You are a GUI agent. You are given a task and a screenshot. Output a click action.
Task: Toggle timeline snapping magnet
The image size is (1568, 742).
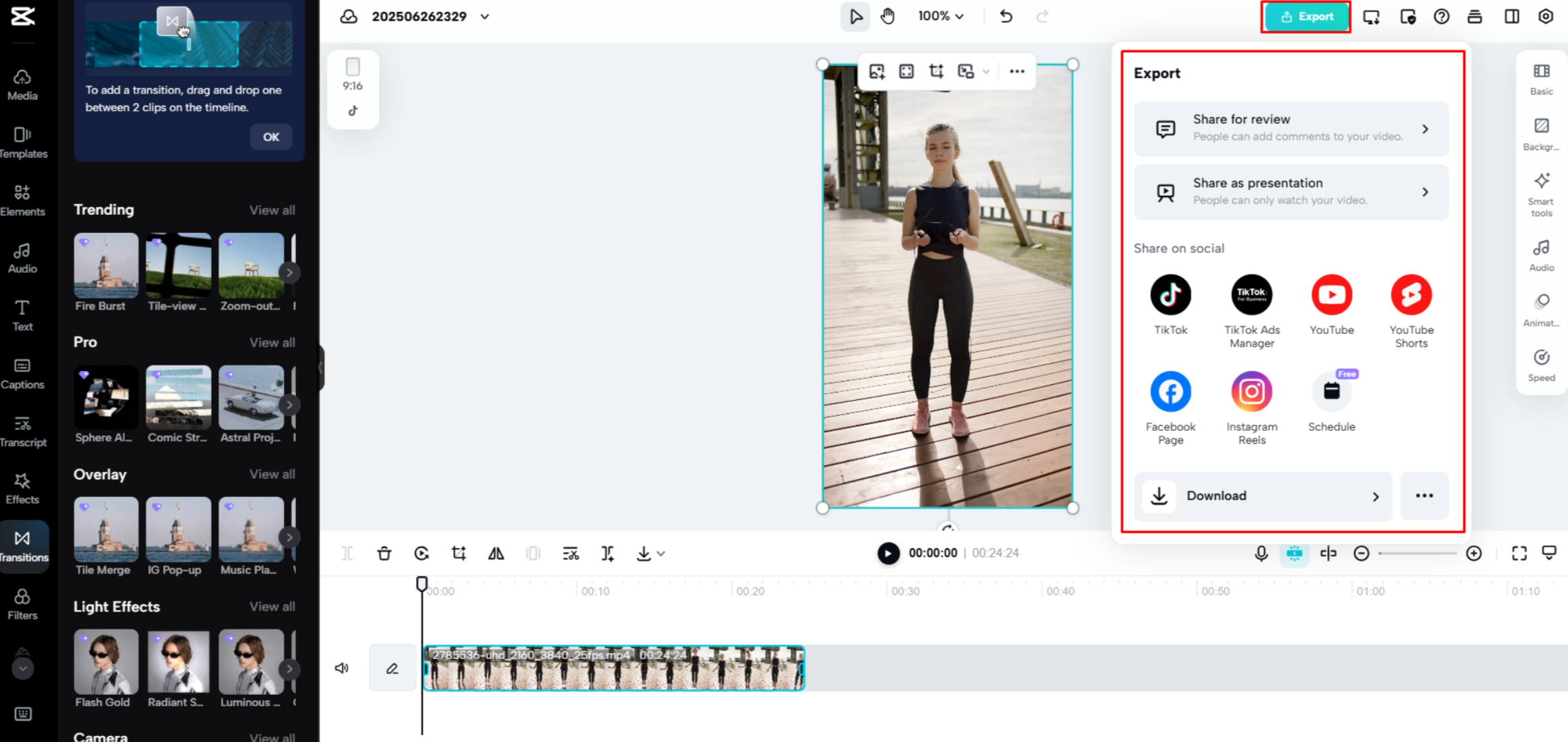pyautogui.click(x=1293, y=553)
